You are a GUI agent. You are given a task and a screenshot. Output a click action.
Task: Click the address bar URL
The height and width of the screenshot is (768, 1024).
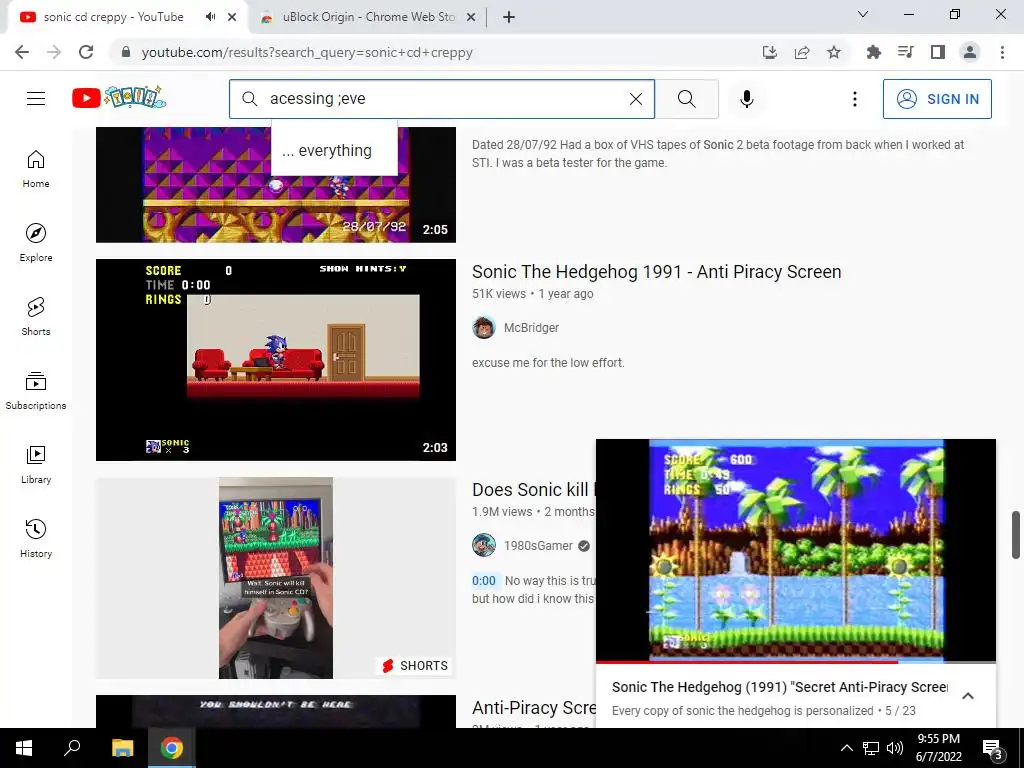point(307,53)
